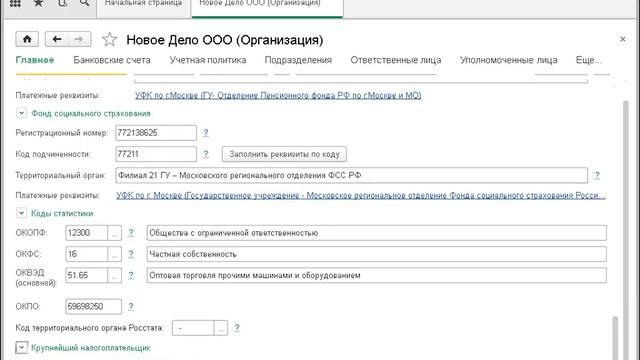Show help for Росстат territorial code
The image size is (640, 360).
point(237,328)
